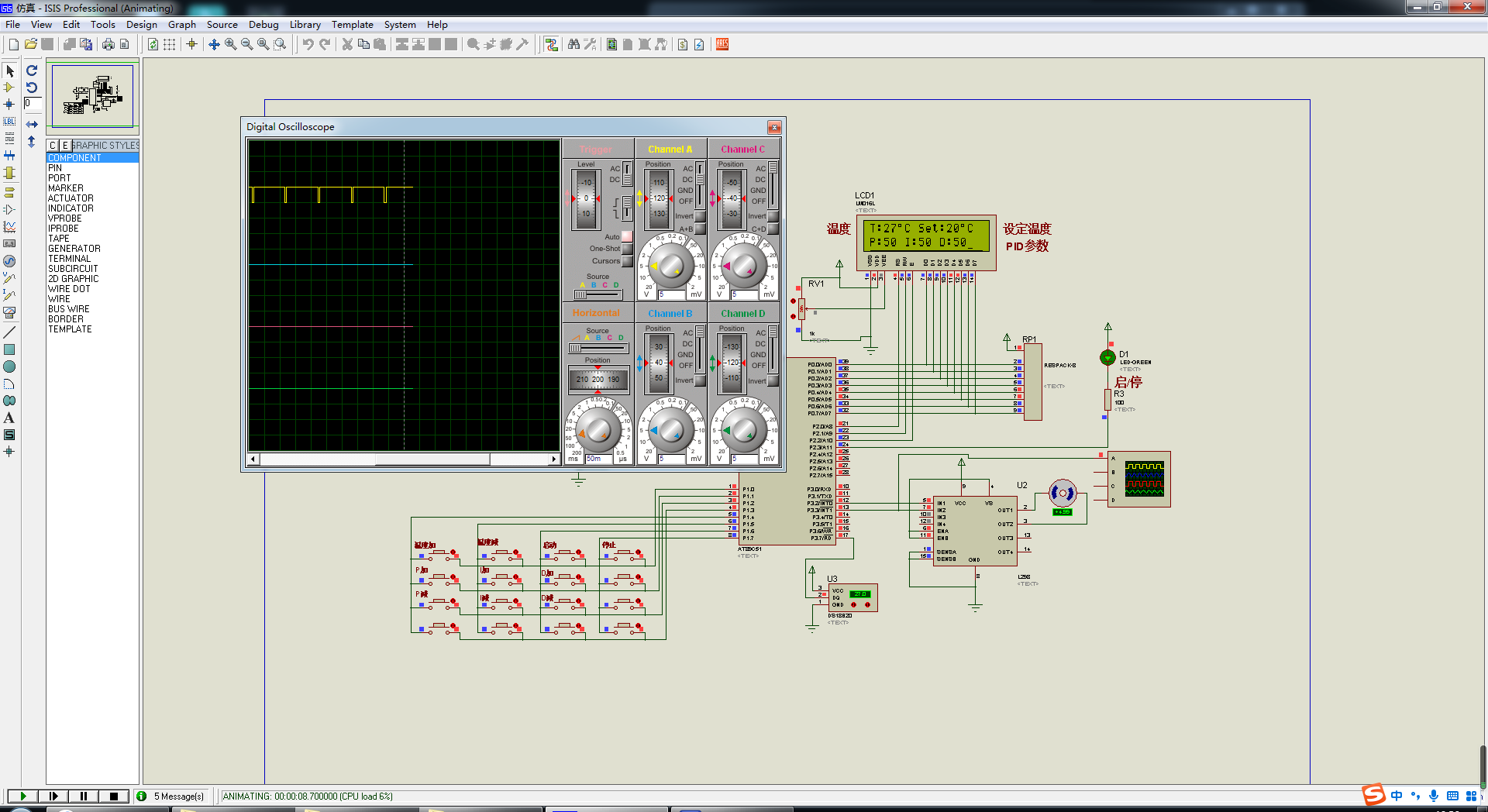The image size is (1488, 812).
Task: Select 2D graphics circle tool
Action: (x=9, y=366)
